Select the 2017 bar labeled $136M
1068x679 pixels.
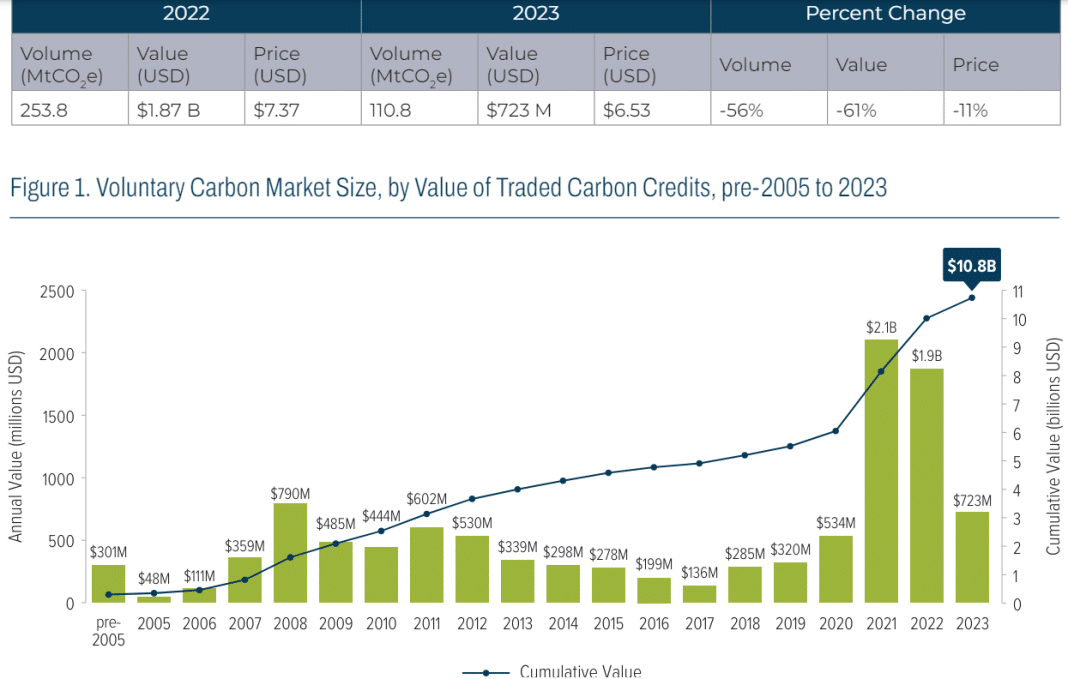point(700,594)
